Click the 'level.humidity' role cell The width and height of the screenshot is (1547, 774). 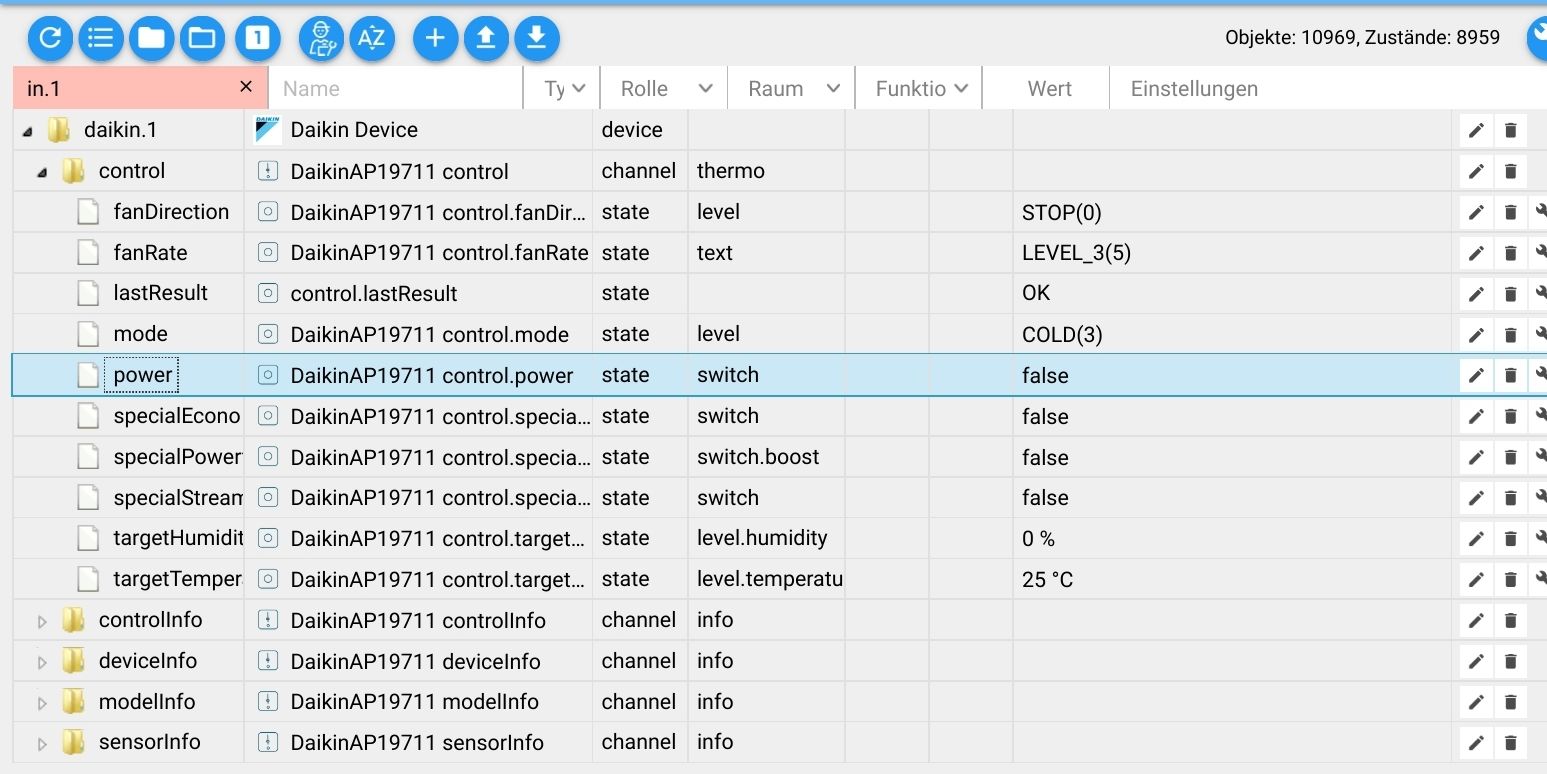pyautogui.click(x=762, y=538)
